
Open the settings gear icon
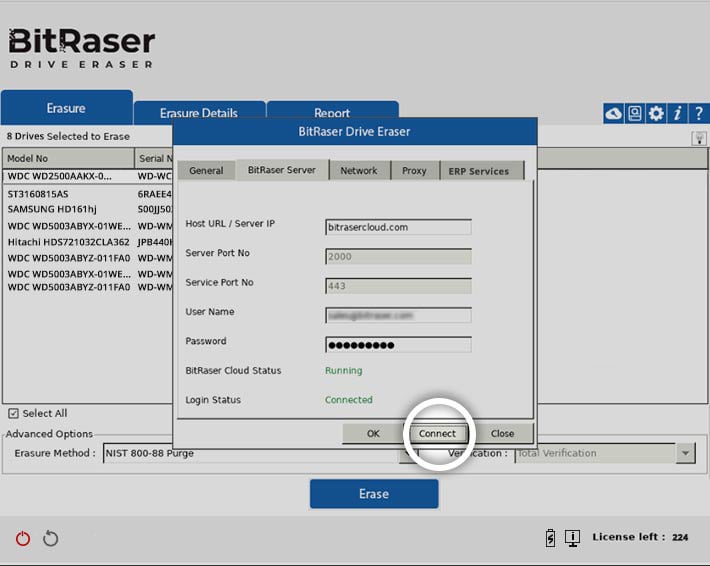pyautogui.click(x=656, y=113)
